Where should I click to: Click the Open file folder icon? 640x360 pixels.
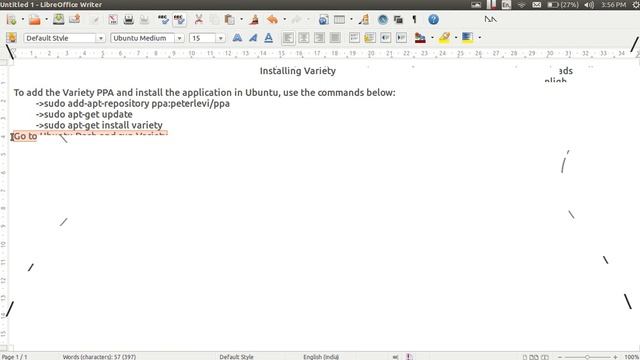coord(35,20)
